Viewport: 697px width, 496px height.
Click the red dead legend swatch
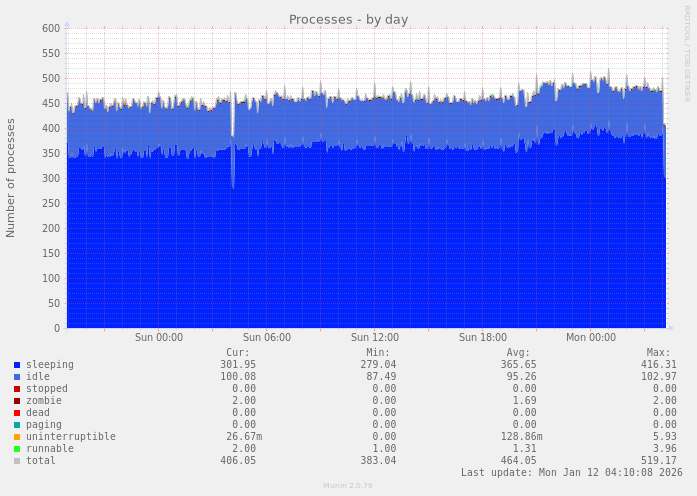click(17, 413)
